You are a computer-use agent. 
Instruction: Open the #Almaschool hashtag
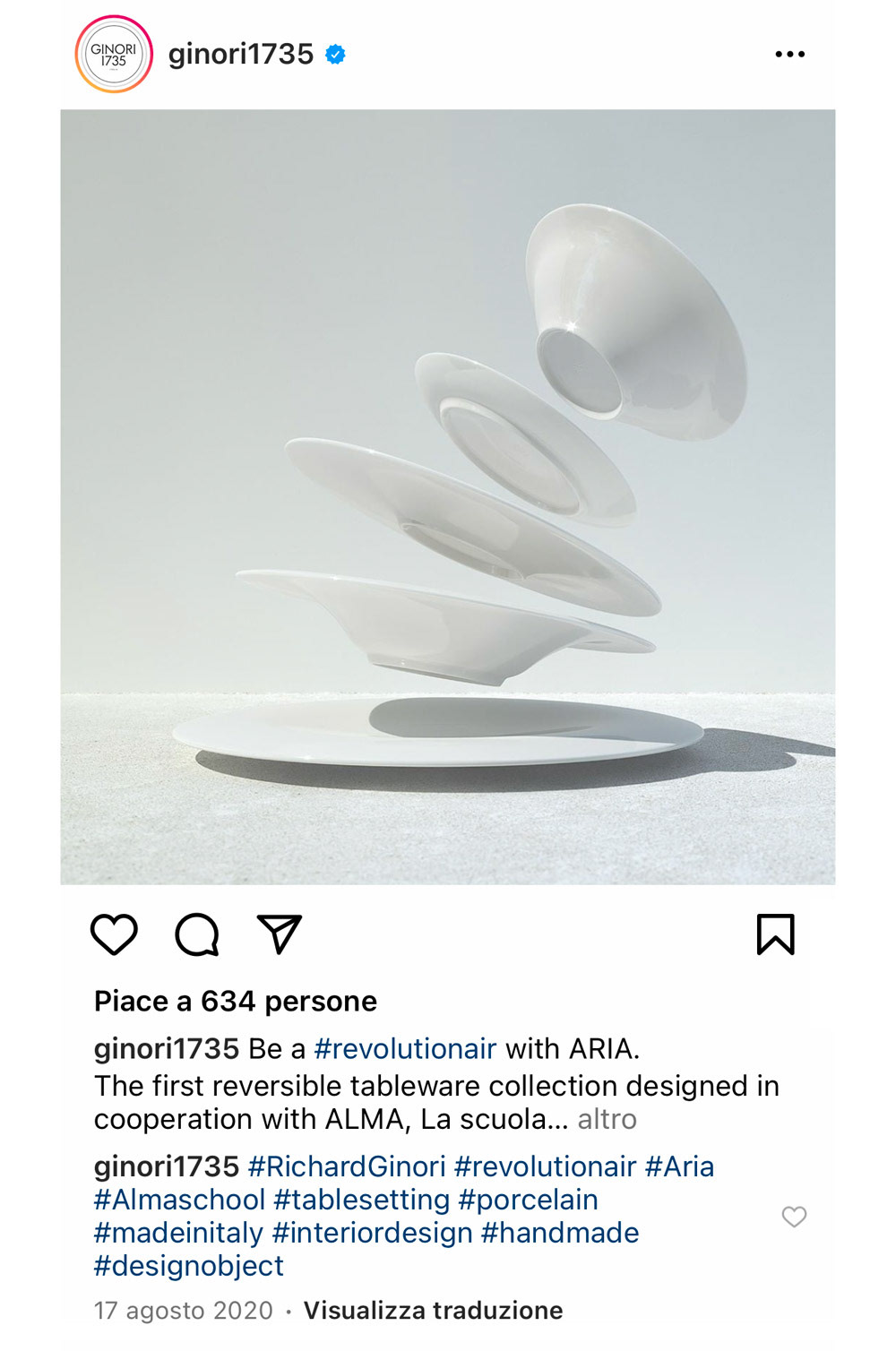coord(180,1200)
